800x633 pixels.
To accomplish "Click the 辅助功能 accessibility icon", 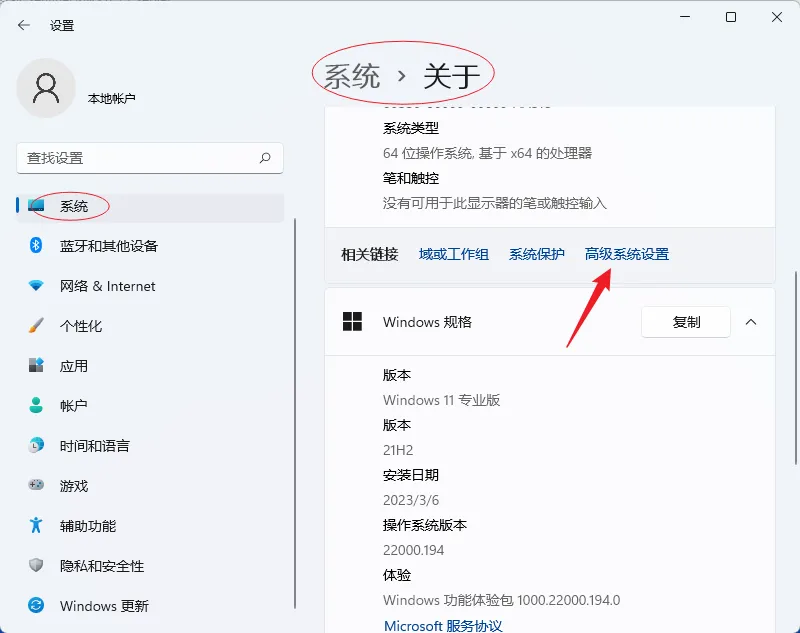I will click(36, 525).
